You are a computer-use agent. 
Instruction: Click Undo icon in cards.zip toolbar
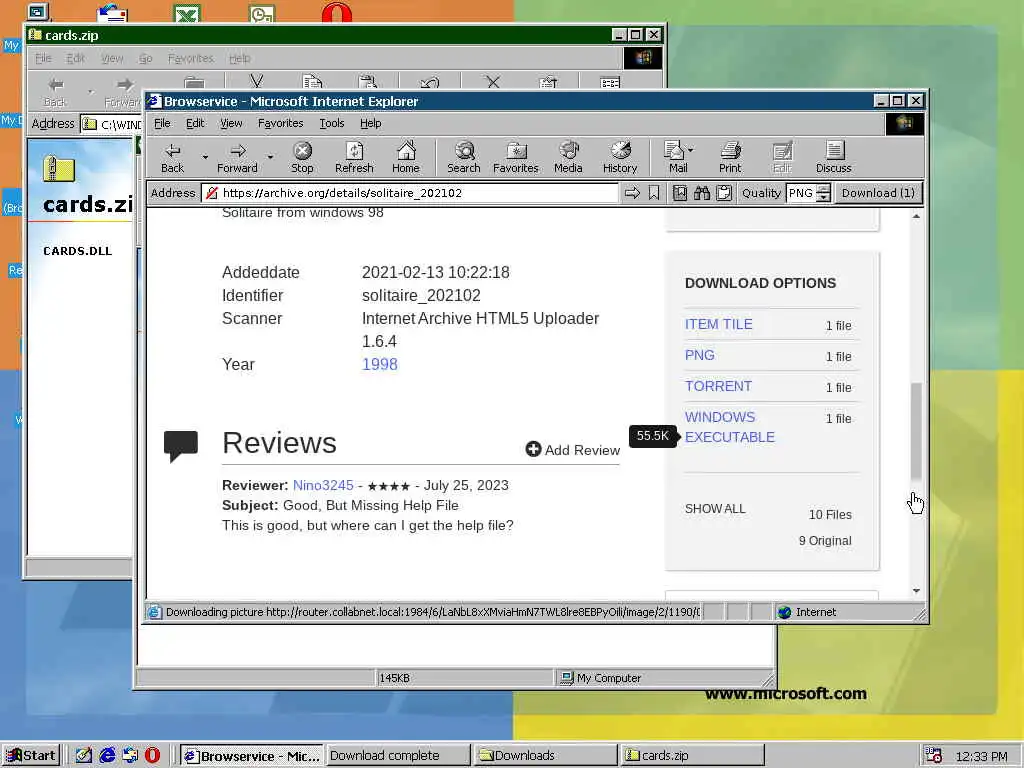point(430,83)
